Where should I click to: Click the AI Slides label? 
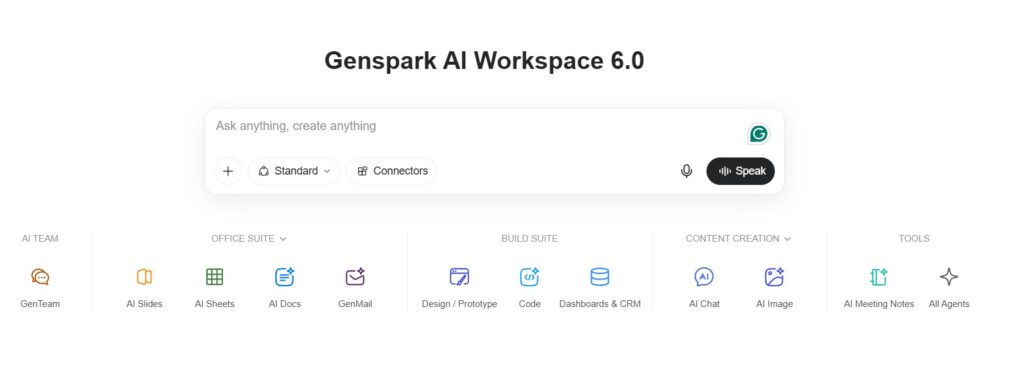click(144, 304)
